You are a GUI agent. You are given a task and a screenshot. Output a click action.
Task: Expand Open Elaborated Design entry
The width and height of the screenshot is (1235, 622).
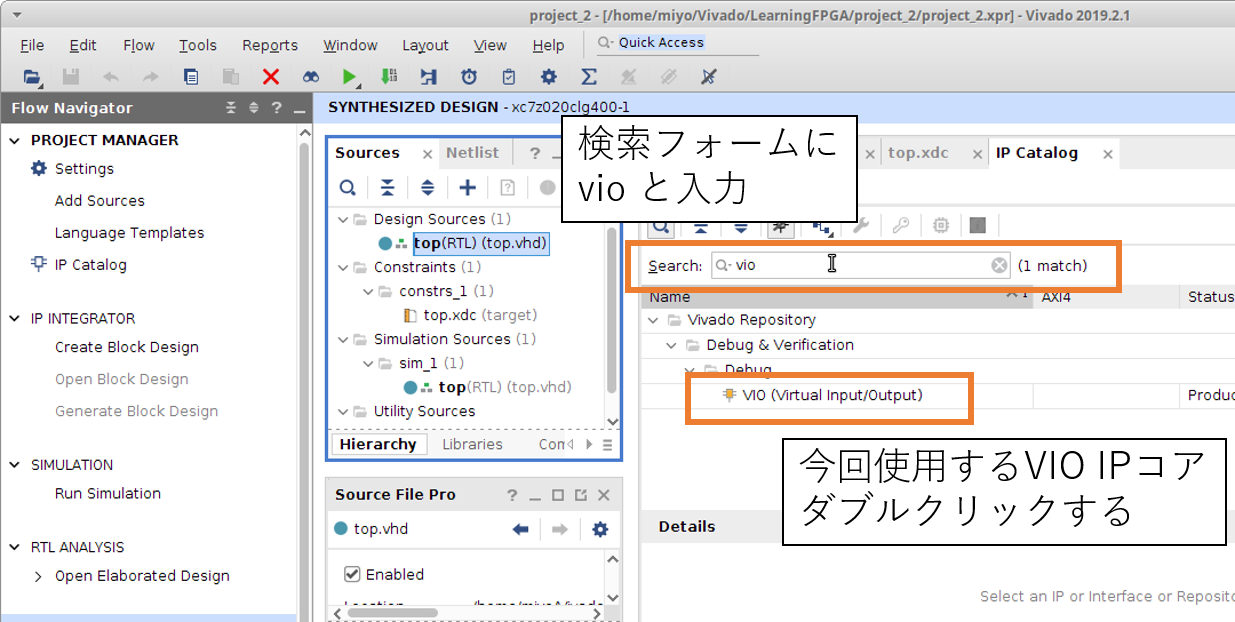point(38,576)
